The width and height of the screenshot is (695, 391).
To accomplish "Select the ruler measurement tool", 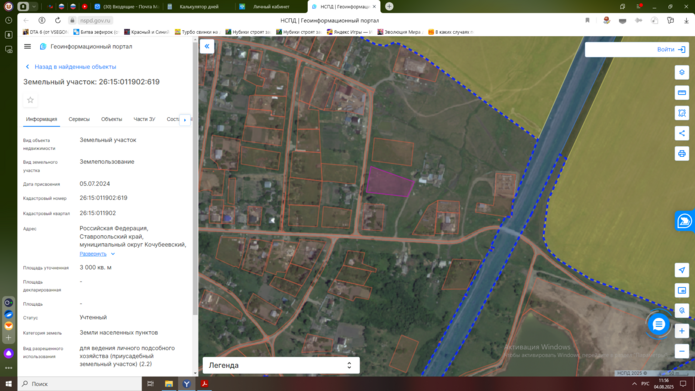I will pyautogui.click(x=682, y=93).
